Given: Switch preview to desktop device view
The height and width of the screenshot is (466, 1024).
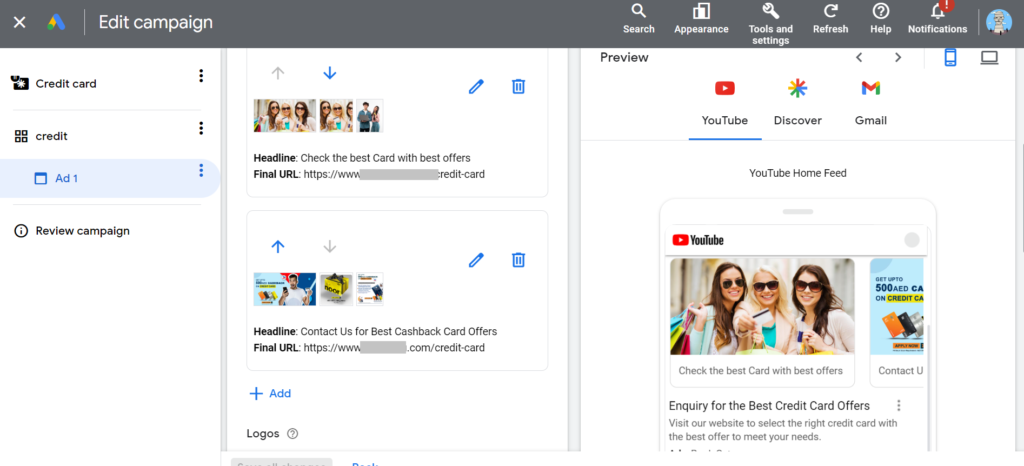Looking at the screenshot, I should (989, 58).
